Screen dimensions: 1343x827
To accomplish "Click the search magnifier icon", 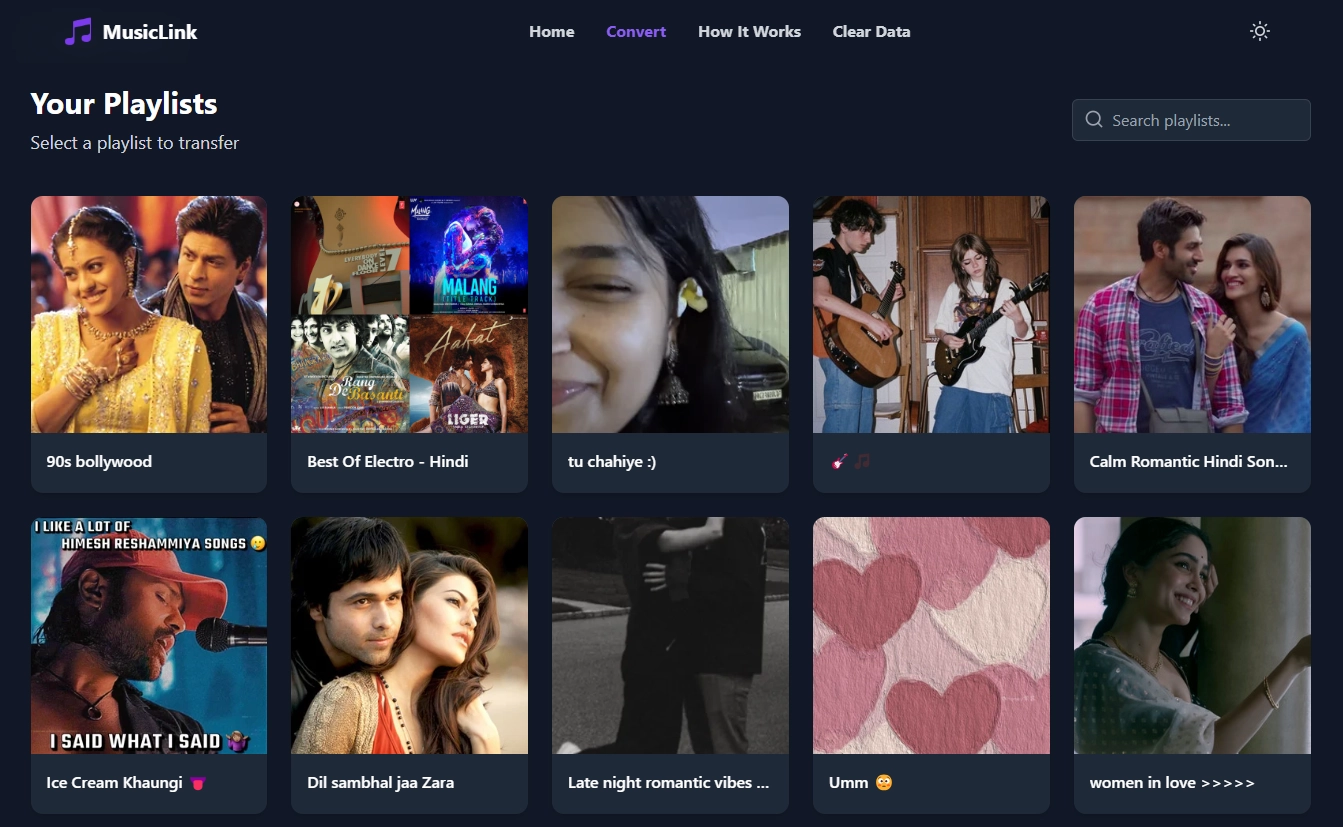I will [x=1094, y=120].
